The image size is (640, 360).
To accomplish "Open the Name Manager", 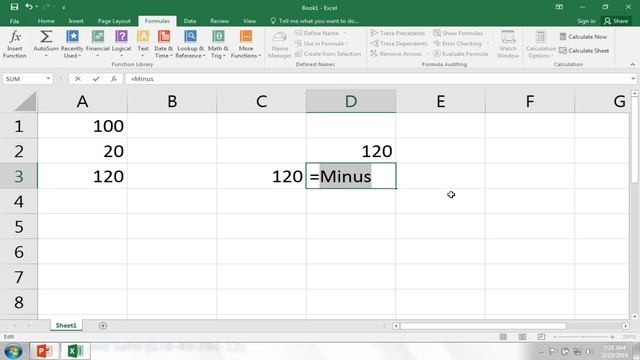I will [280, 44].
